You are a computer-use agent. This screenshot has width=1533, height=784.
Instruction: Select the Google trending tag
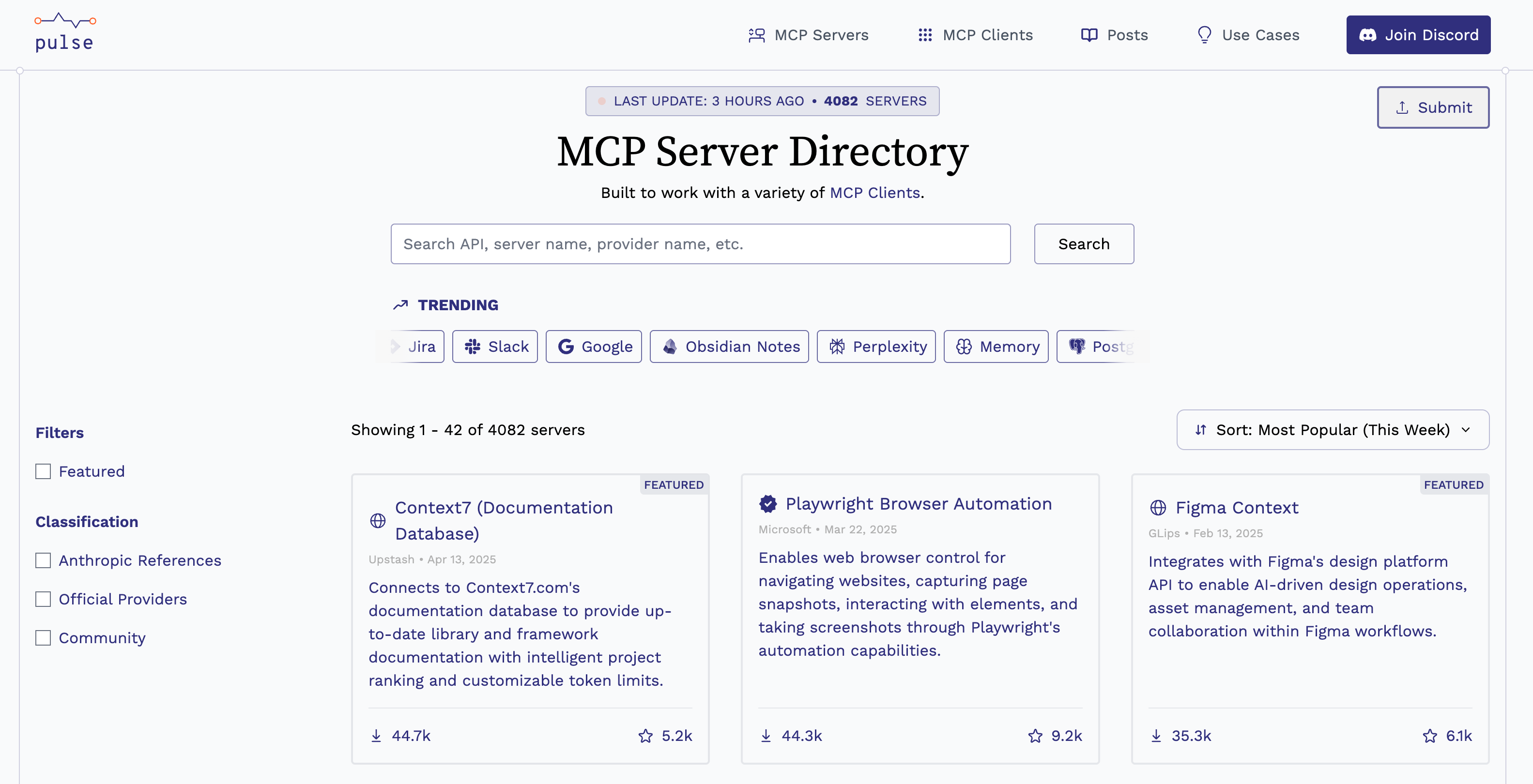point(594,347)
